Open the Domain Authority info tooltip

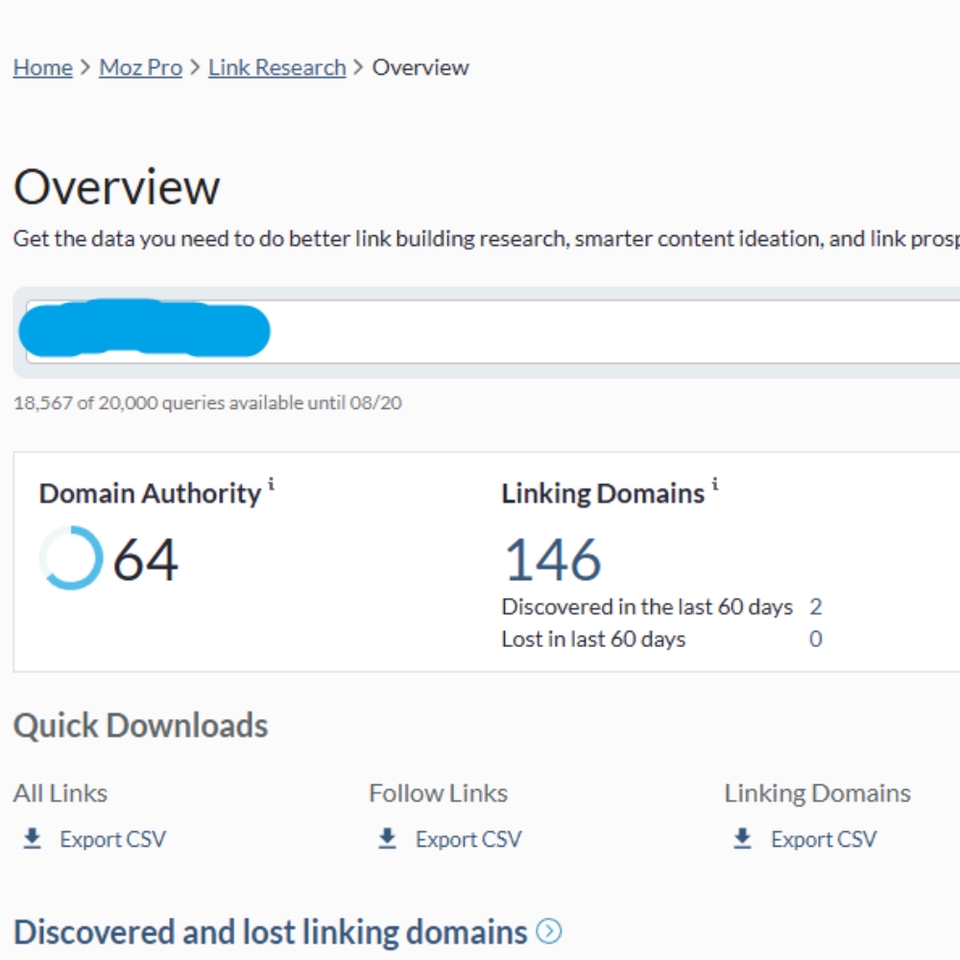tap(272, 483)
